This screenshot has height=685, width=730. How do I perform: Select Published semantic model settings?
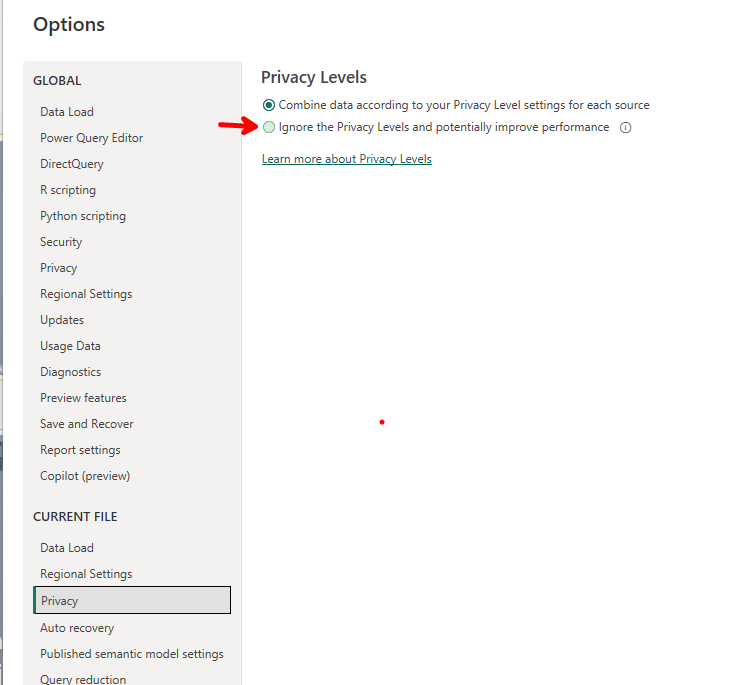coord(132,654)
